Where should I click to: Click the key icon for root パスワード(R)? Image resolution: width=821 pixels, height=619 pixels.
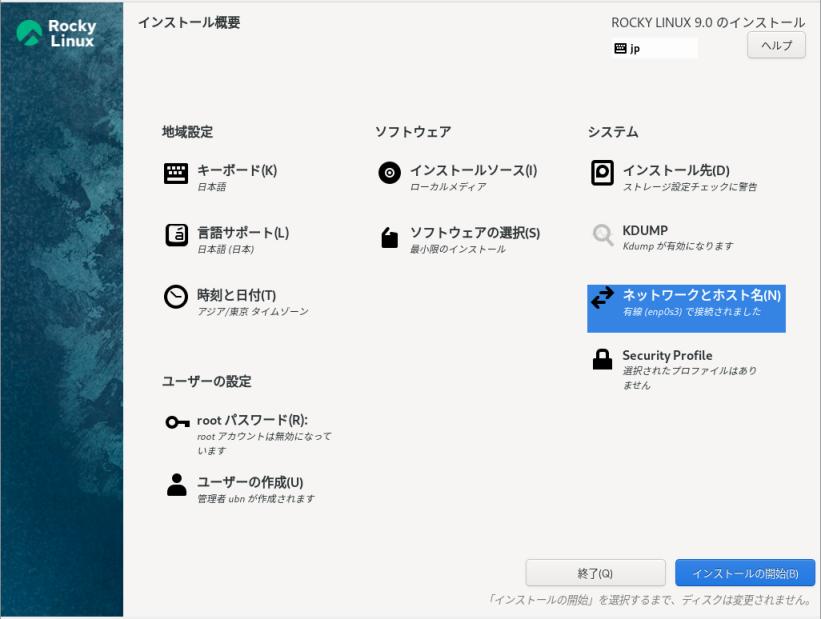click(177, 422)
